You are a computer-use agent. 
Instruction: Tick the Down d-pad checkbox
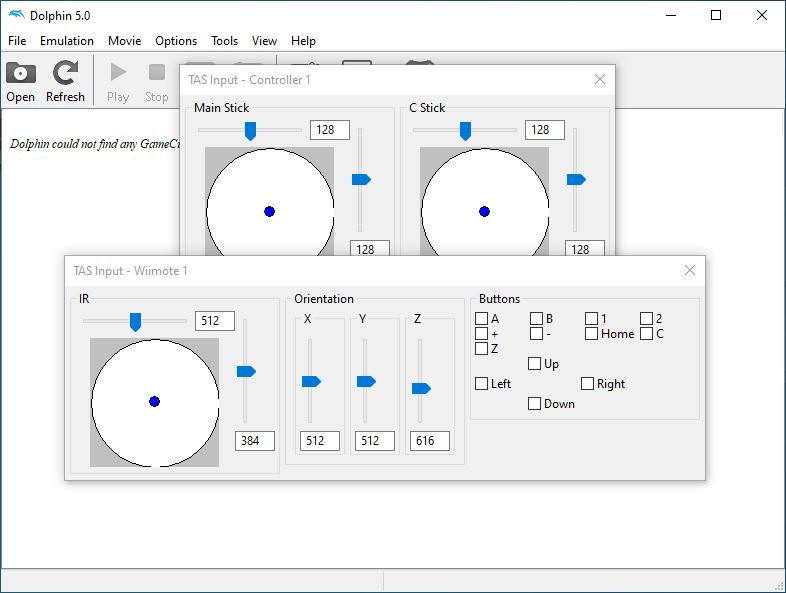(534, 404)
